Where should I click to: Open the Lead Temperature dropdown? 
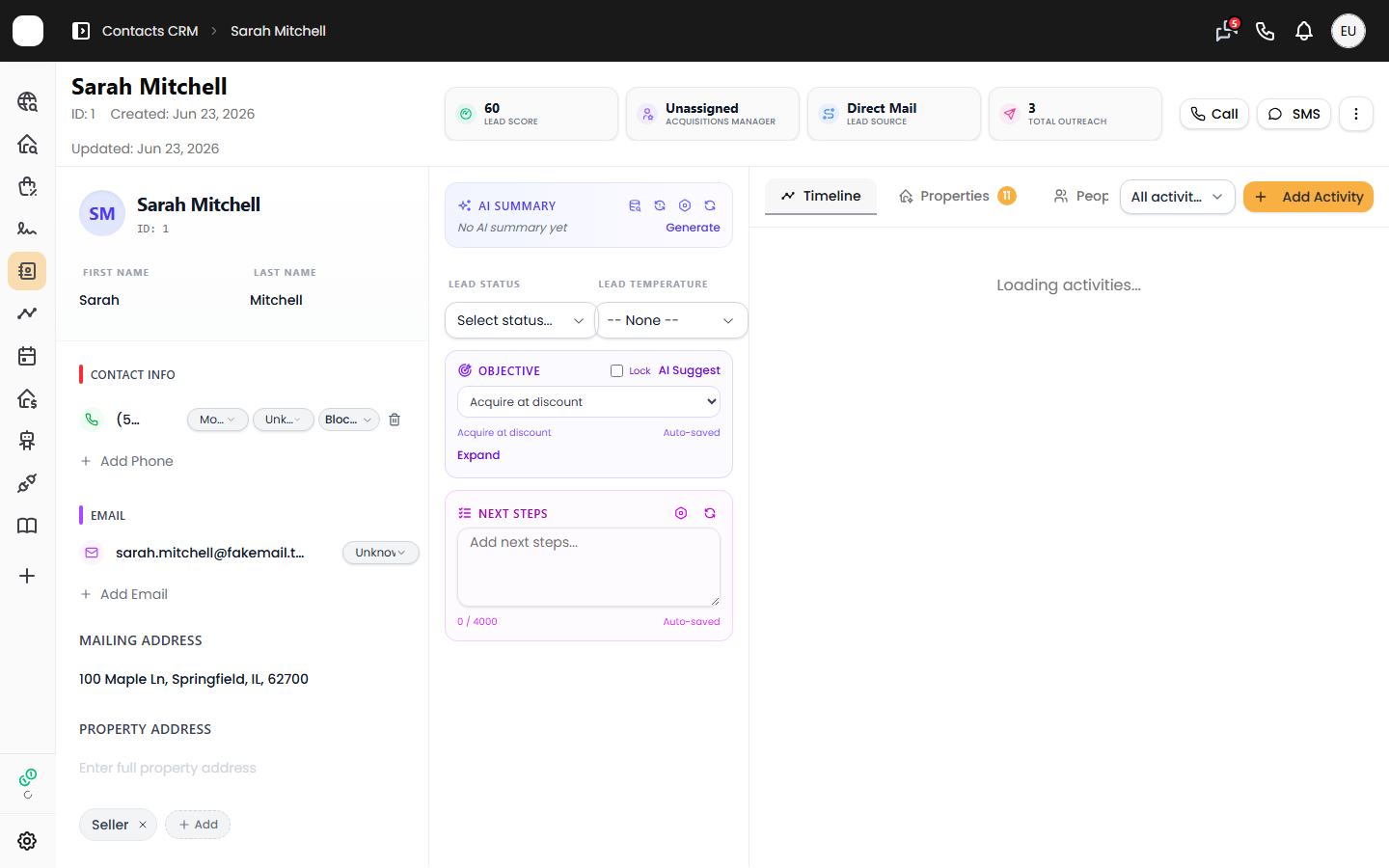click(672, 320)
